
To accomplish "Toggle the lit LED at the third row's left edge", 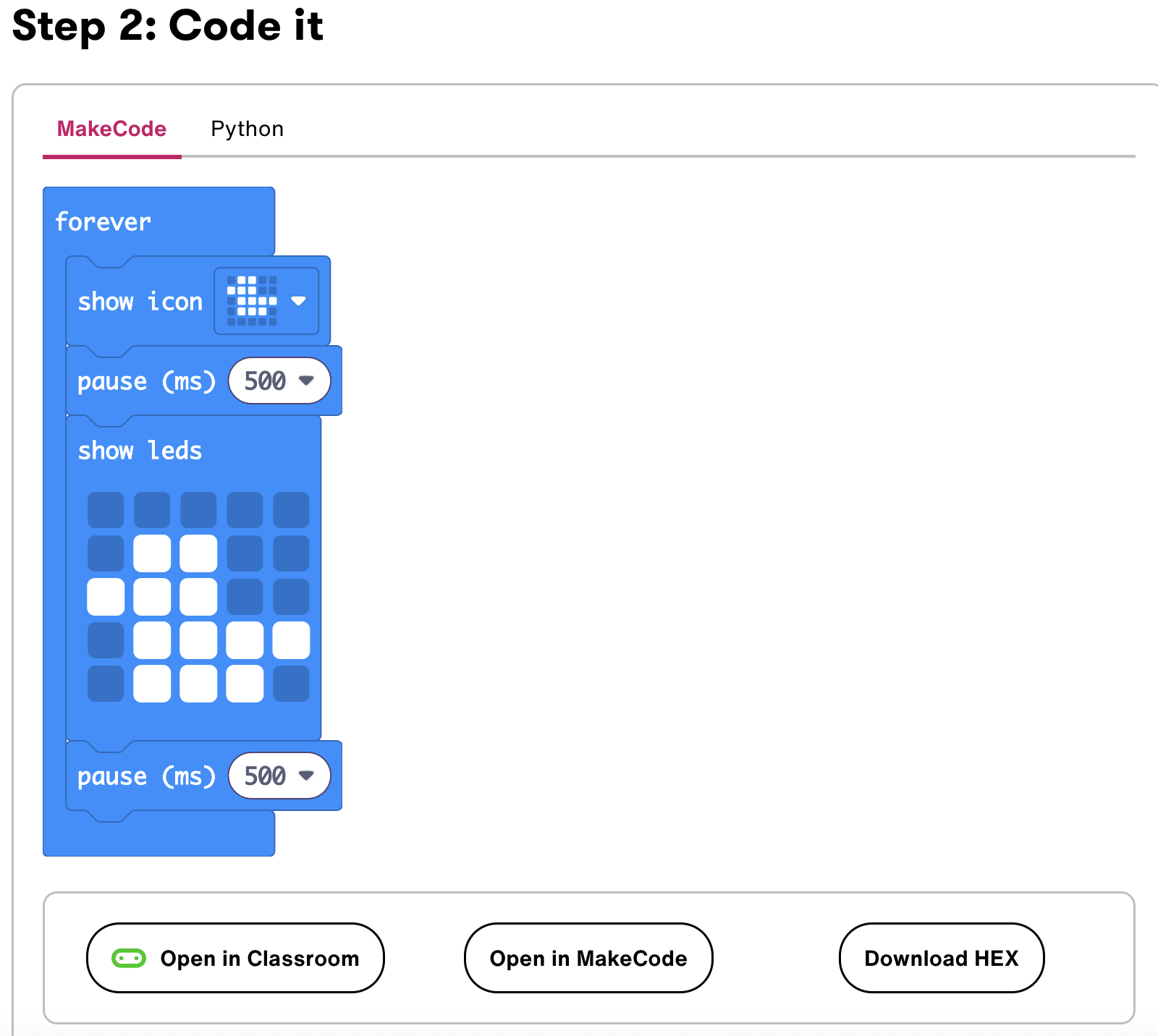I will (x=106, y=597).
